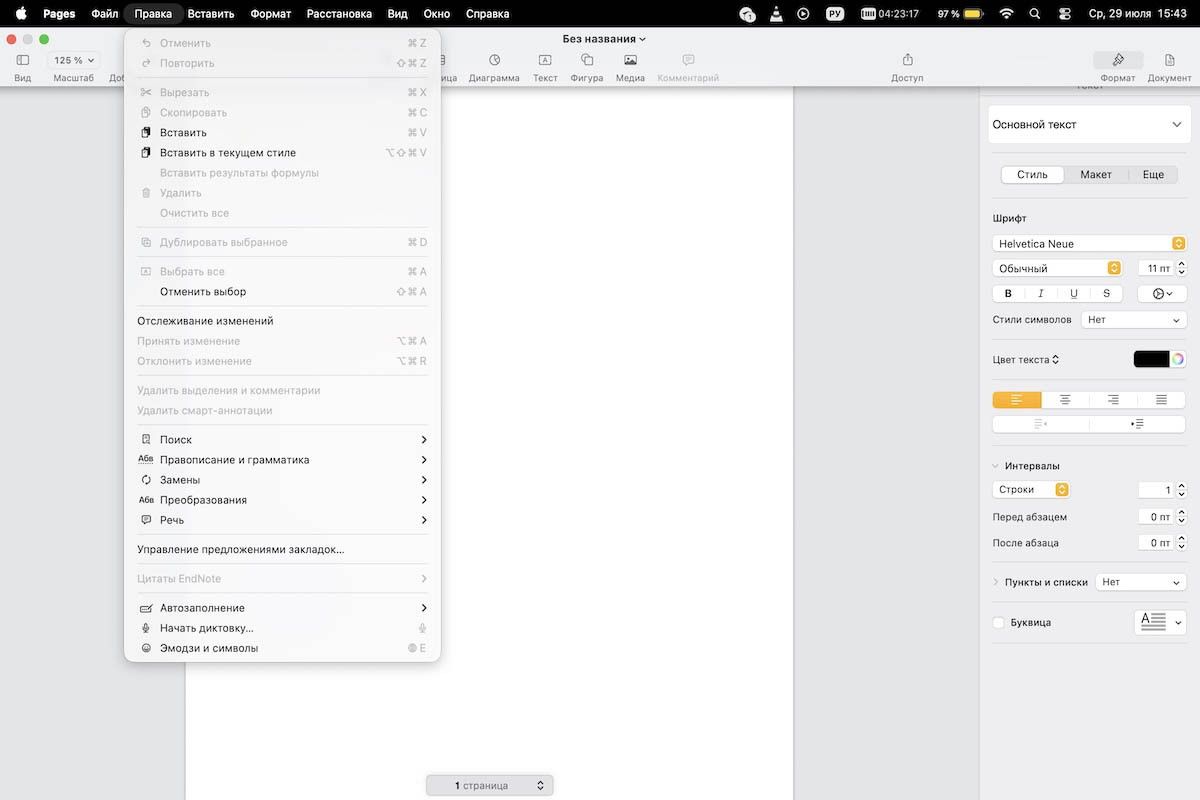Open the Обычный font weight dropdown
This screenshot has height=800, width=1200.
[1057, 269]
